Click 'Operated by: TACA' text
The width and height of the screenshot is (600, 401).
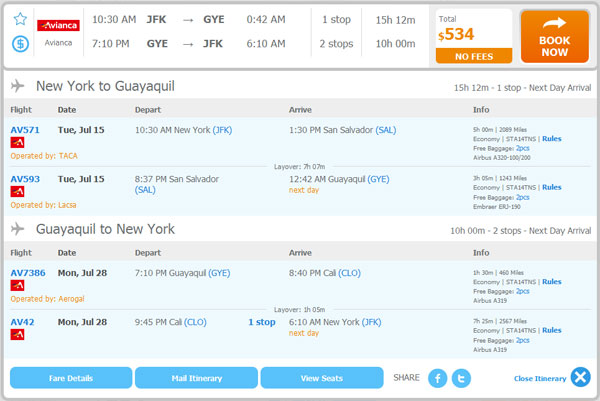click(x=44, y=156)
